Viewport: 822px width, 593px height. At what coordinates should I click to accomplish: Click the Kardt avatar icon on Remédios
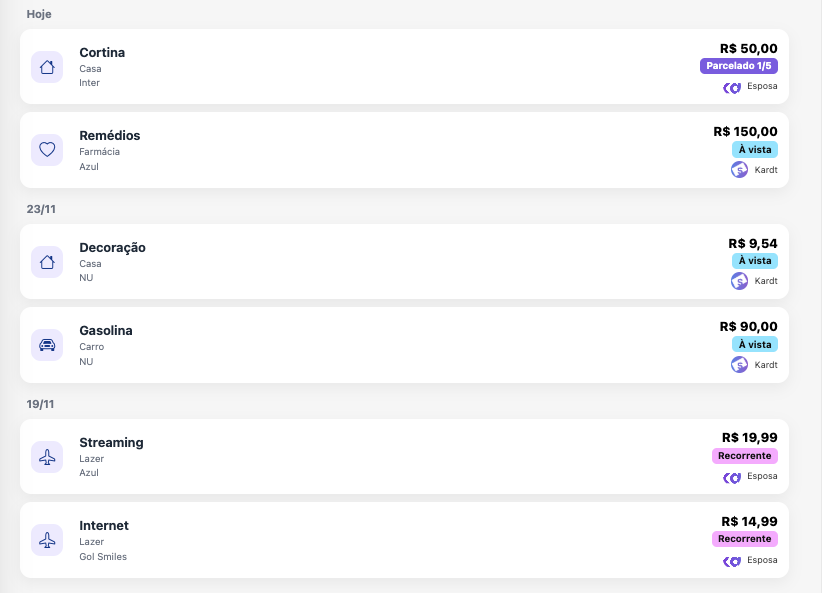(740, 170)
